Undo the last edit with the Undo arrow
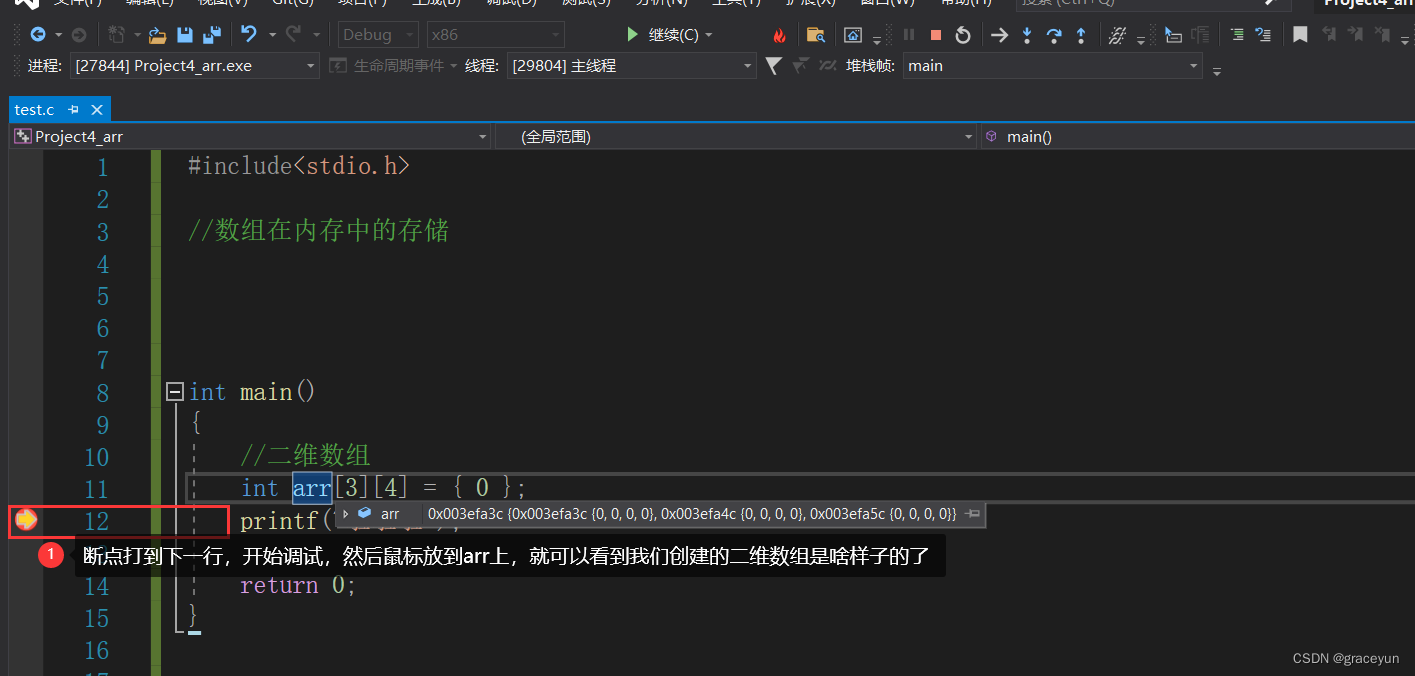Image resolution: width=1415 pixels, height=676 pixels. tap(249, 35)
